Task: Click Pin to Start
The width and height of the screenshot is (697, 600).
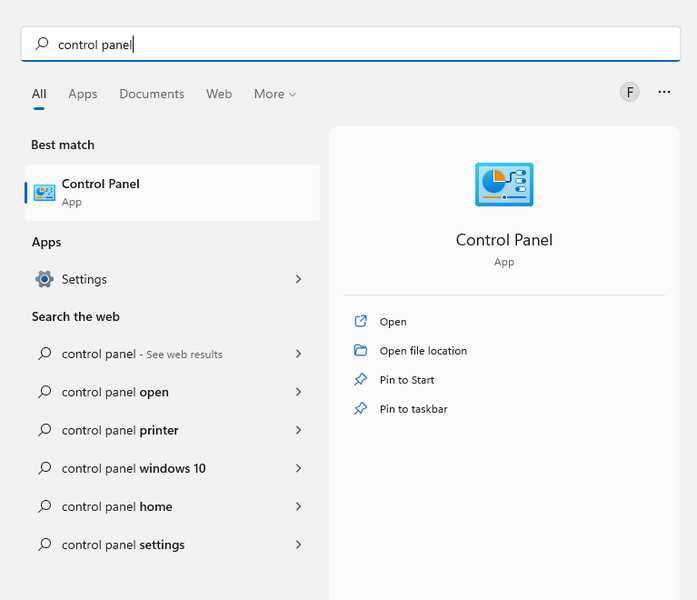Action: click(x=407, y=380)
